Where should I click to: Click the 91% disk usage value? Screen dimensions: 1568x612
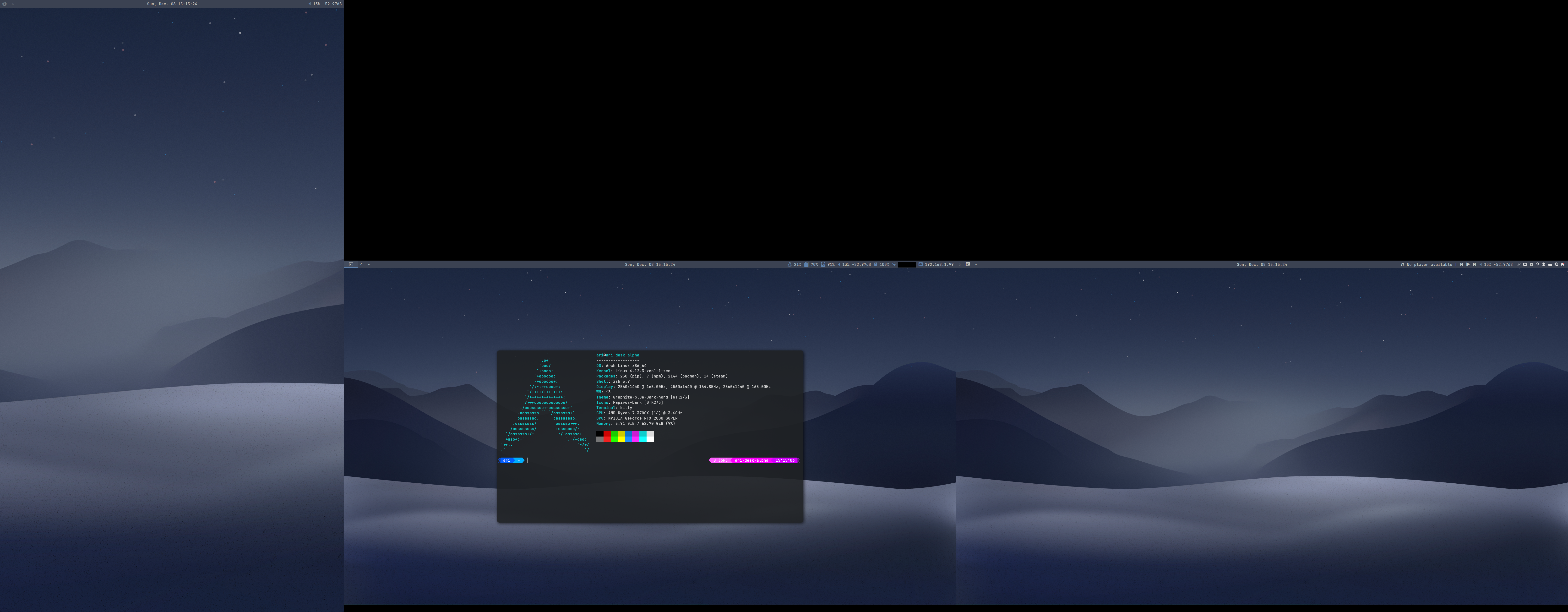pyautogui.click(x=831, y=264)
